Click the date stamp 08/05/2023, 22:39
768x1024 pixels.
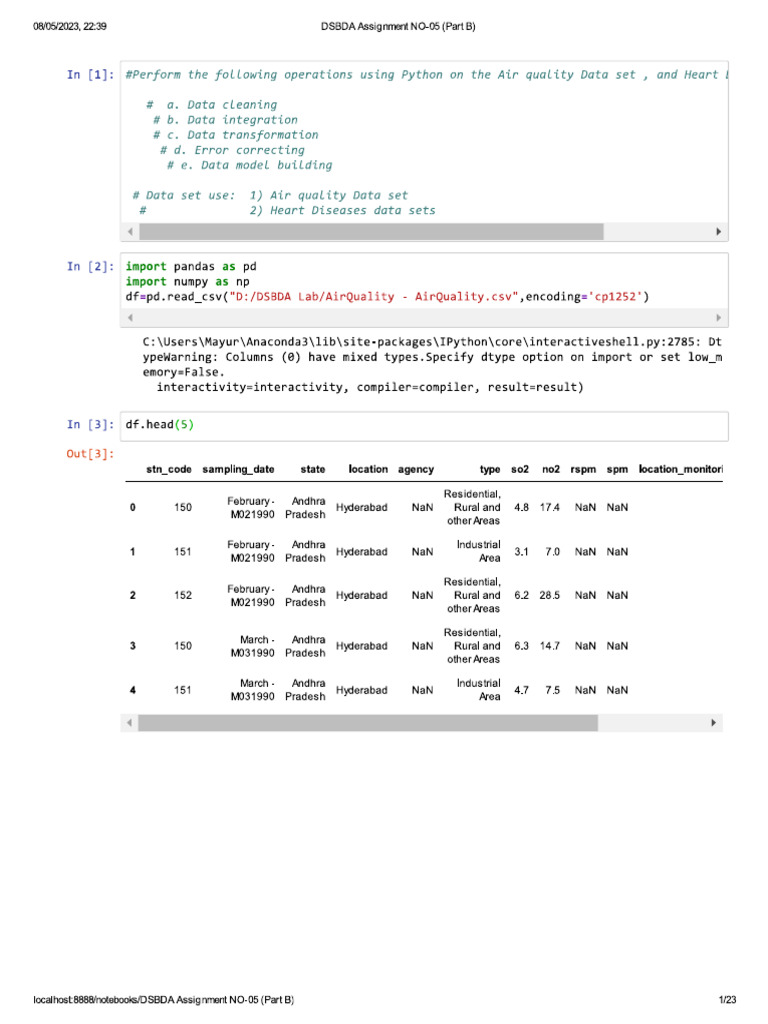[70, 27]
